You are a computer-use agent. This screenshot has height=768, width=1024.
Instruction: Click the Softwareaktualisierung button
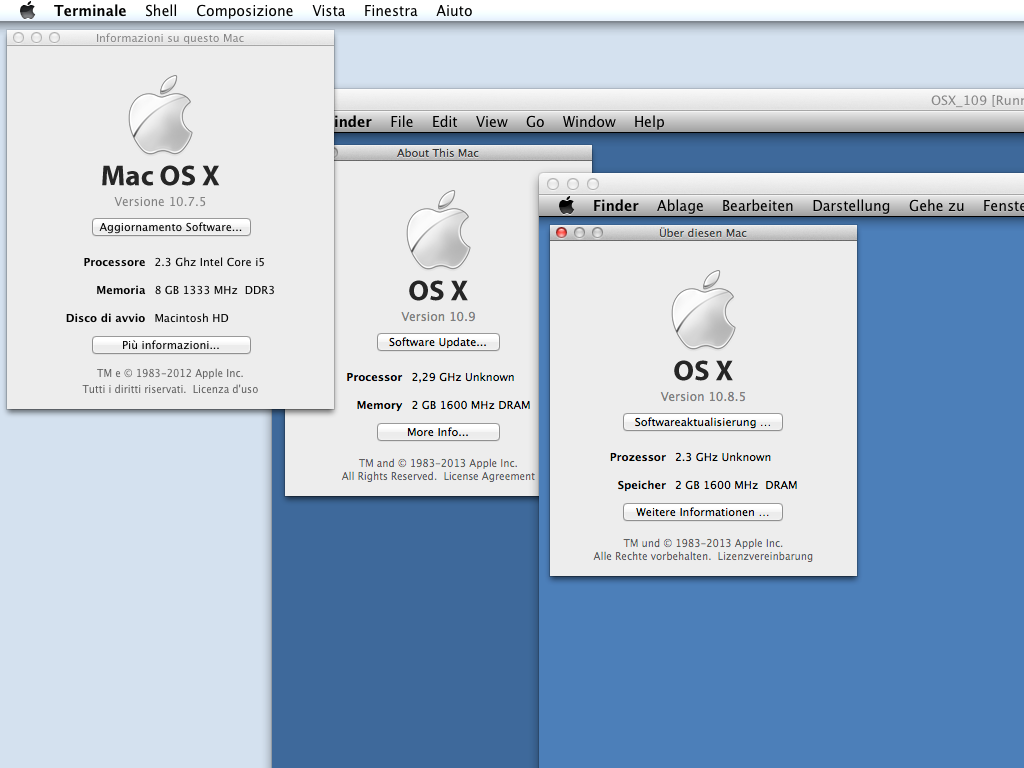[x=702, y=422]
